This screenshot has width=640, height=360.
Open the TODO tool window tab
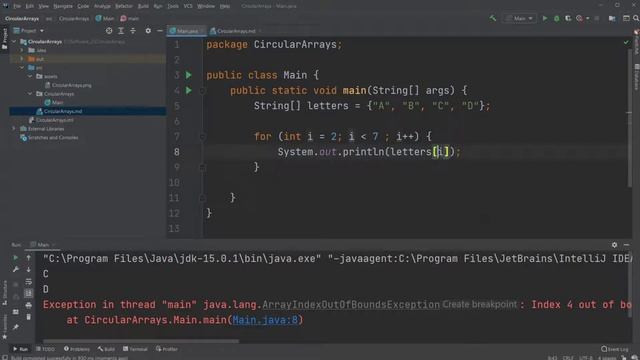(45, 349)
